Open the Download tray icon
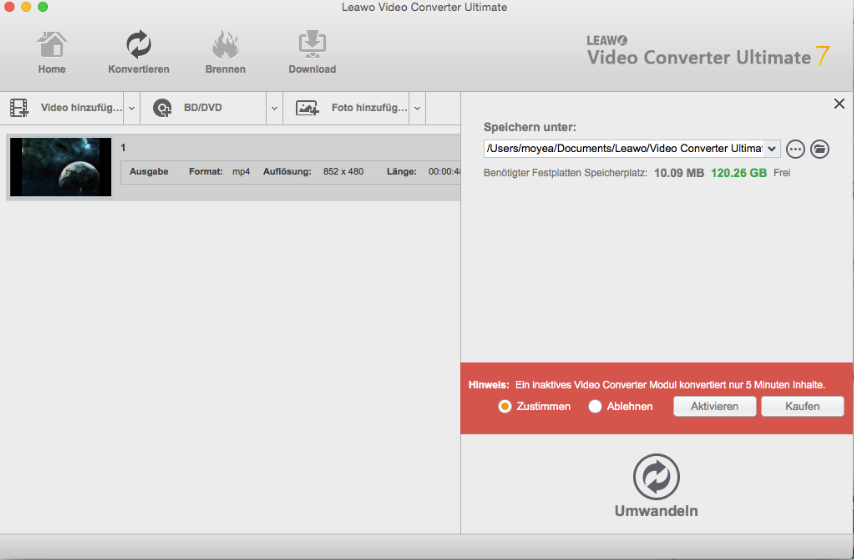854x560 pixels. click(312, 44)
